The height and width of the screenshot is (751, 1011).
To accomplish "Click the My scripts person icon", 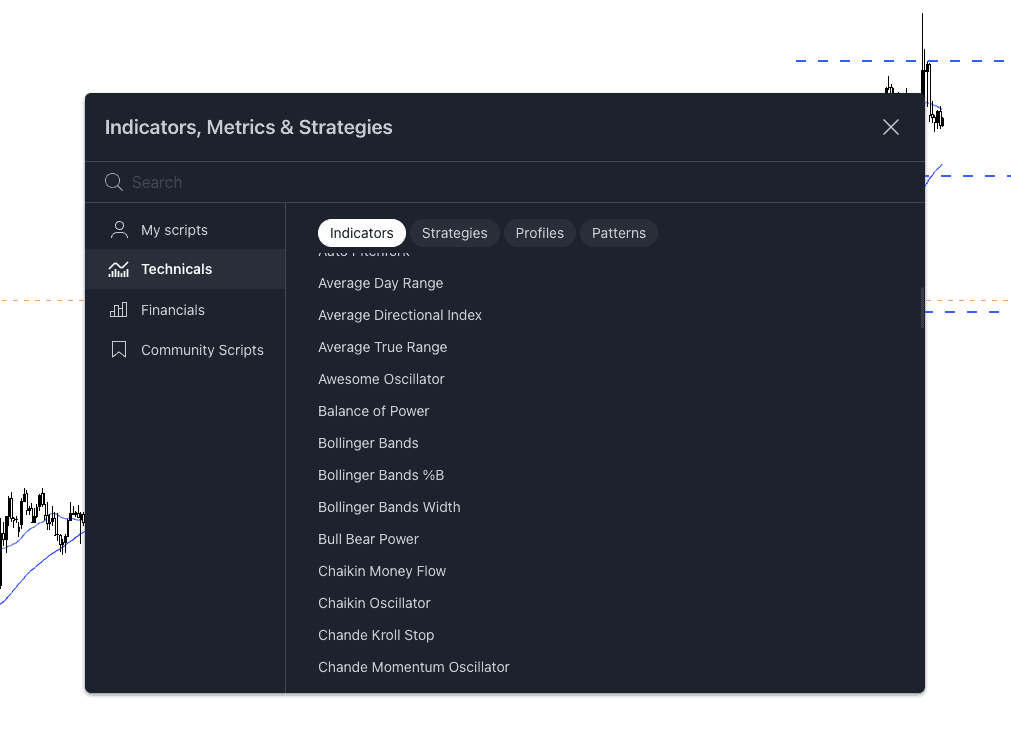I will pos(119,230).
